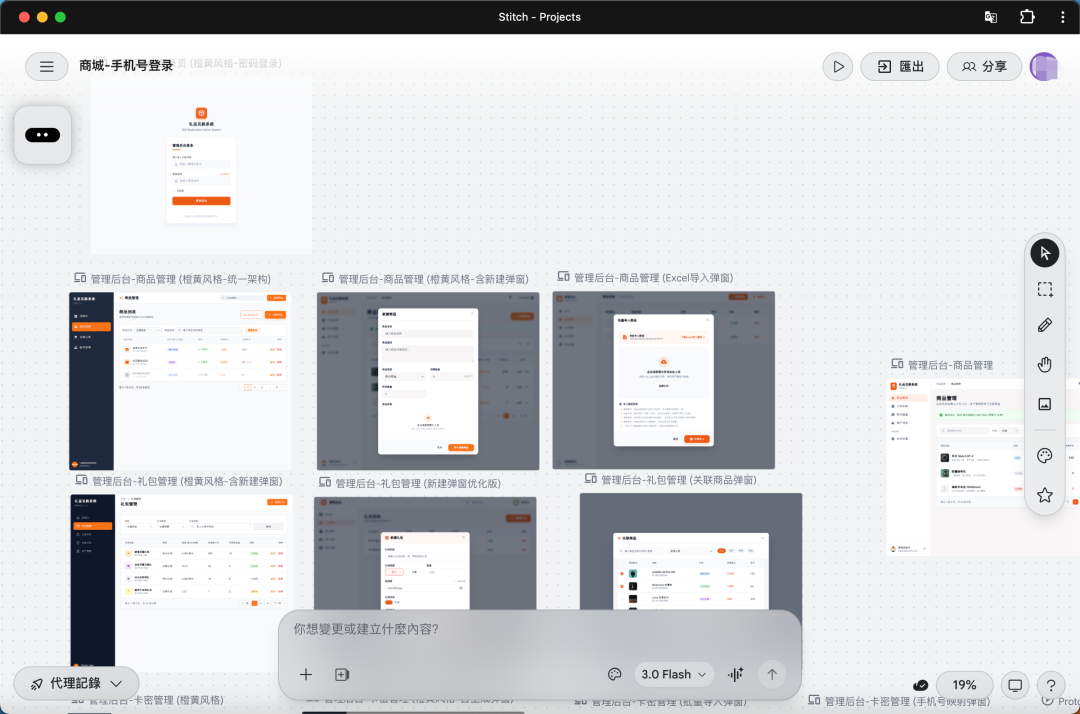Select the cursor pointer tool
Screen dimensions: 1080x714
pyautogui.click(x=1044, y=253)
